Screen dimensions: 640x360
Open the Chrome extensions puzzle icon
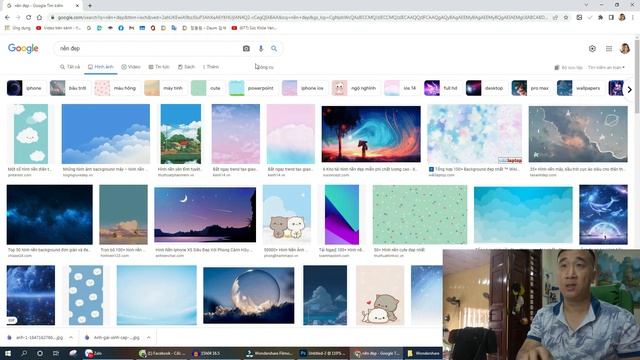click(600, 17)
